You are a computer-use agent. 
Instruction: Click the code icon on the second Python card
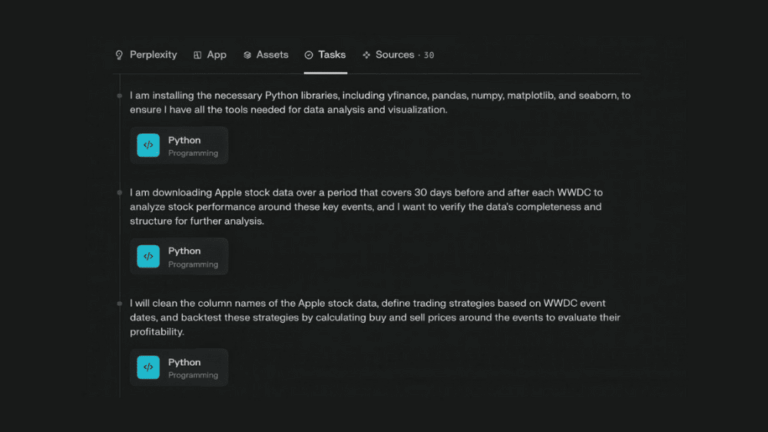[x=148, y=257]
